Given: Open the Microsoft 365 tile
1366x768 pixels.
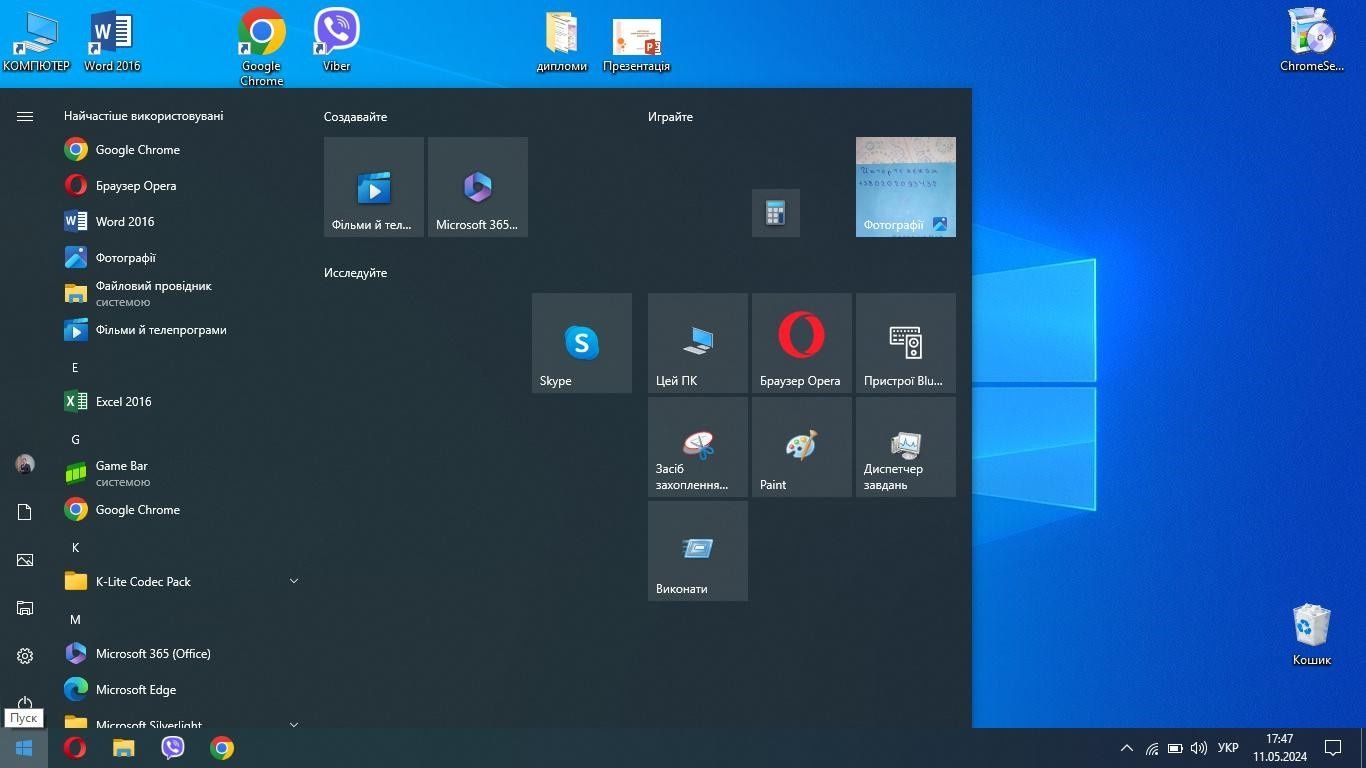Looking at the screenshot, I should [478, 187].
